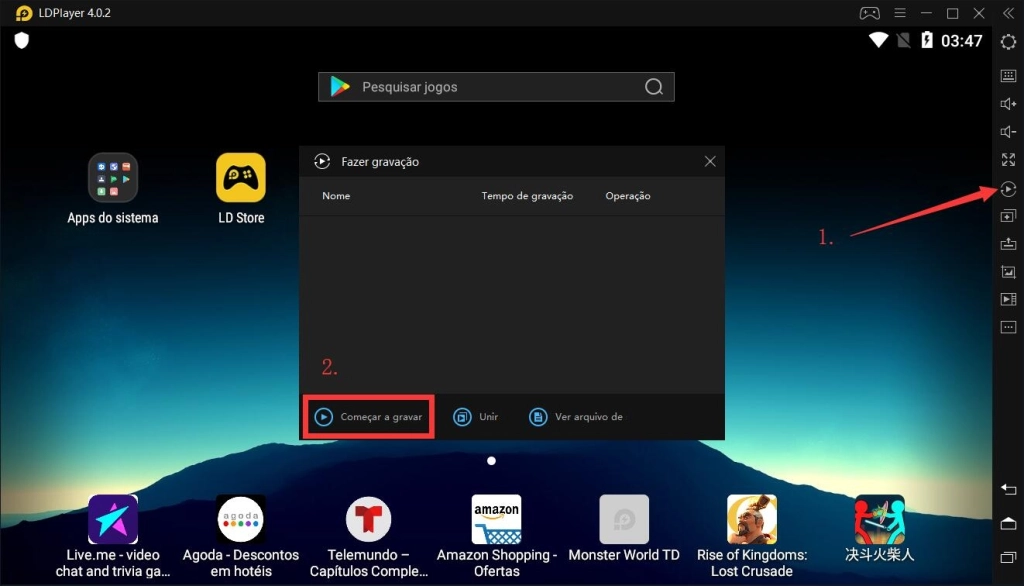
Task: Close the Fazer gravação dialog
Action: (x=710, y=161)
